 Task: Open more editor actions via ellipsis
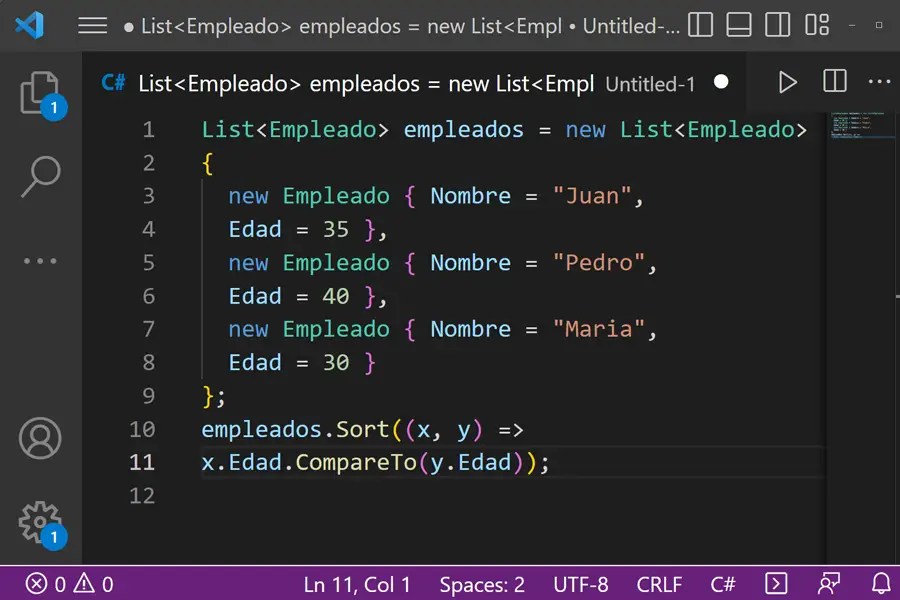coord(879,82)
